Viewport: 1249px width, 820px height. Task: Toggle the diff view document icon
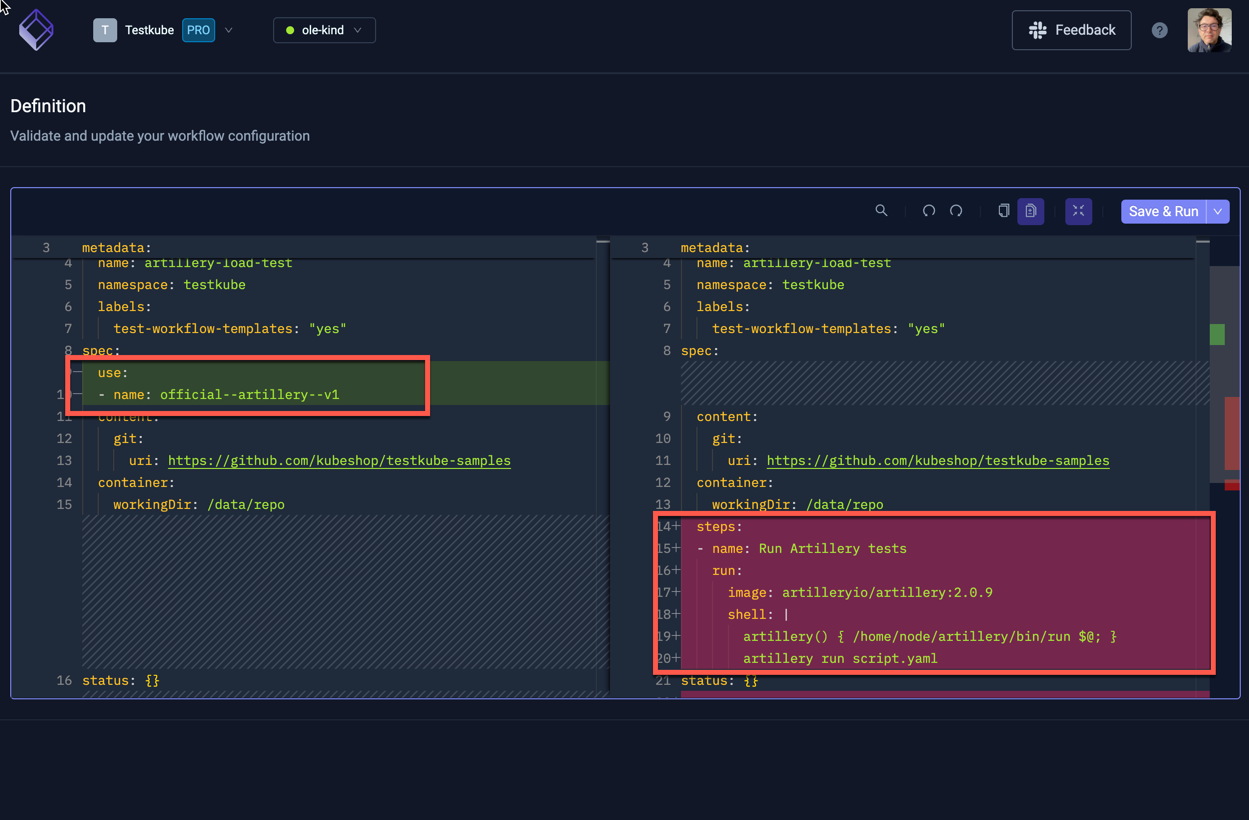click(1031, 211)
